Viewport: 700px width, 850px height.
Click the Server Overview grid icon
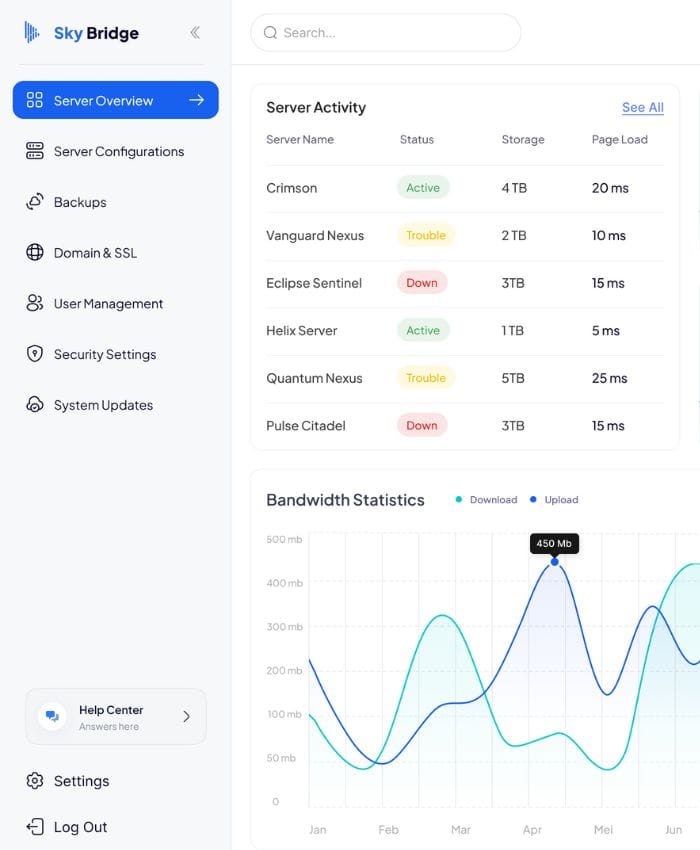pyautogui.click(x=35, y=100)
